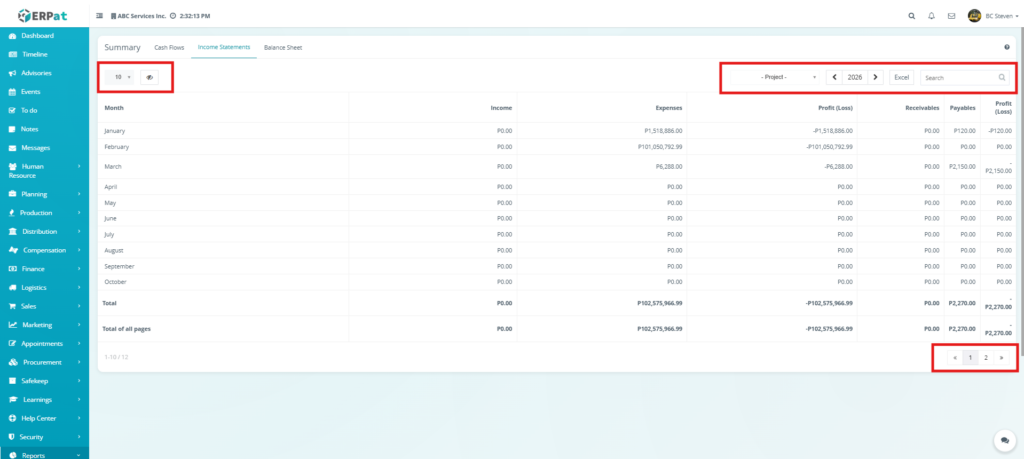This screenshot has width=1024, height=459.
Task: Expand the Compensation menu
Action: (x=44, y=250)
